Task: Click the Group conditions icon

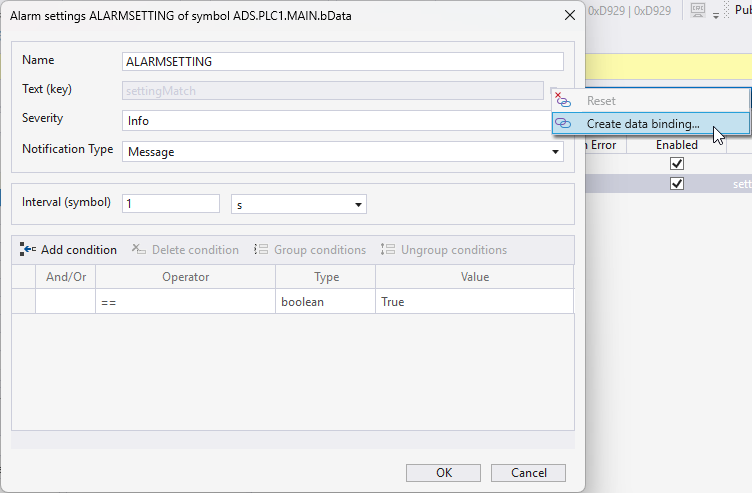Action: 261,249
